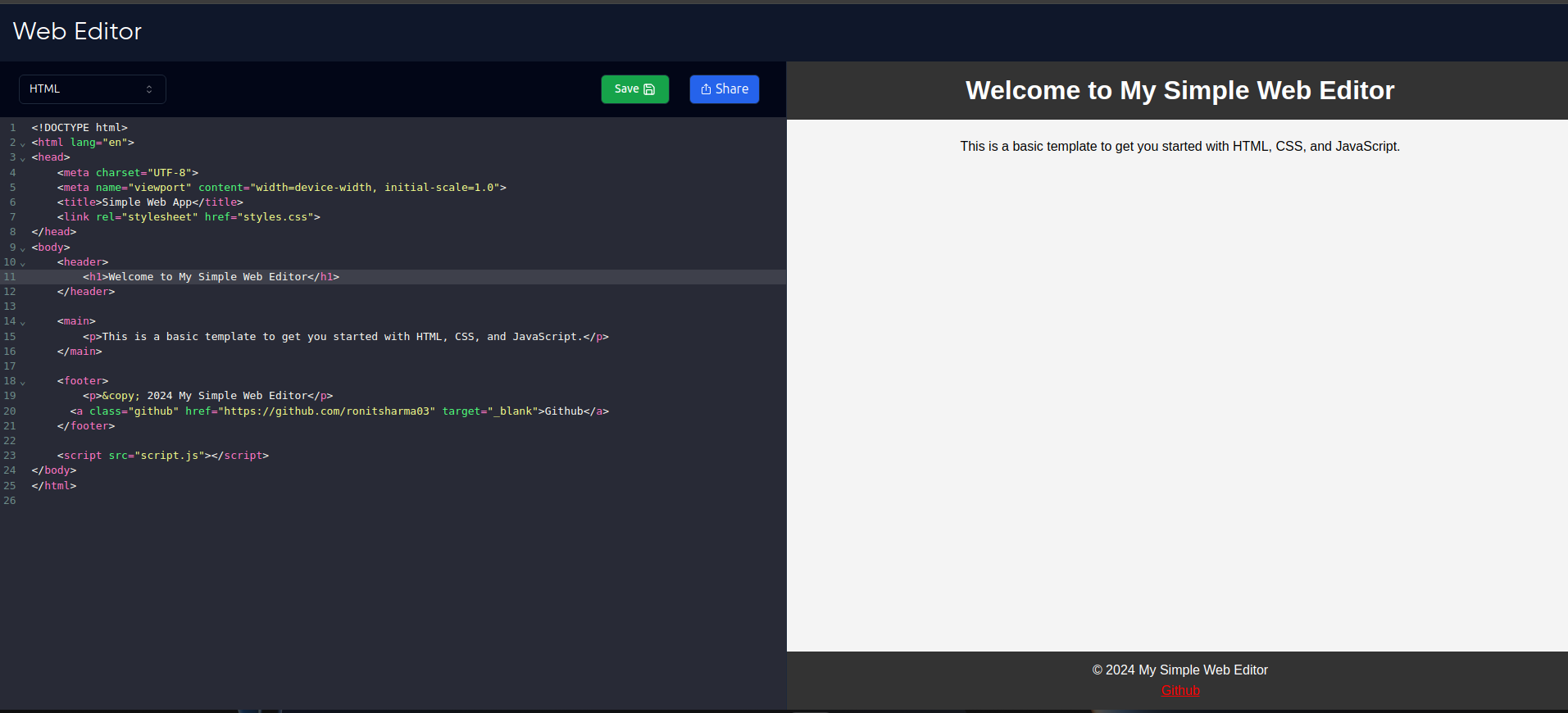
Task: Click the closing head tag on line 8
Action: click(x=54, y=232)
